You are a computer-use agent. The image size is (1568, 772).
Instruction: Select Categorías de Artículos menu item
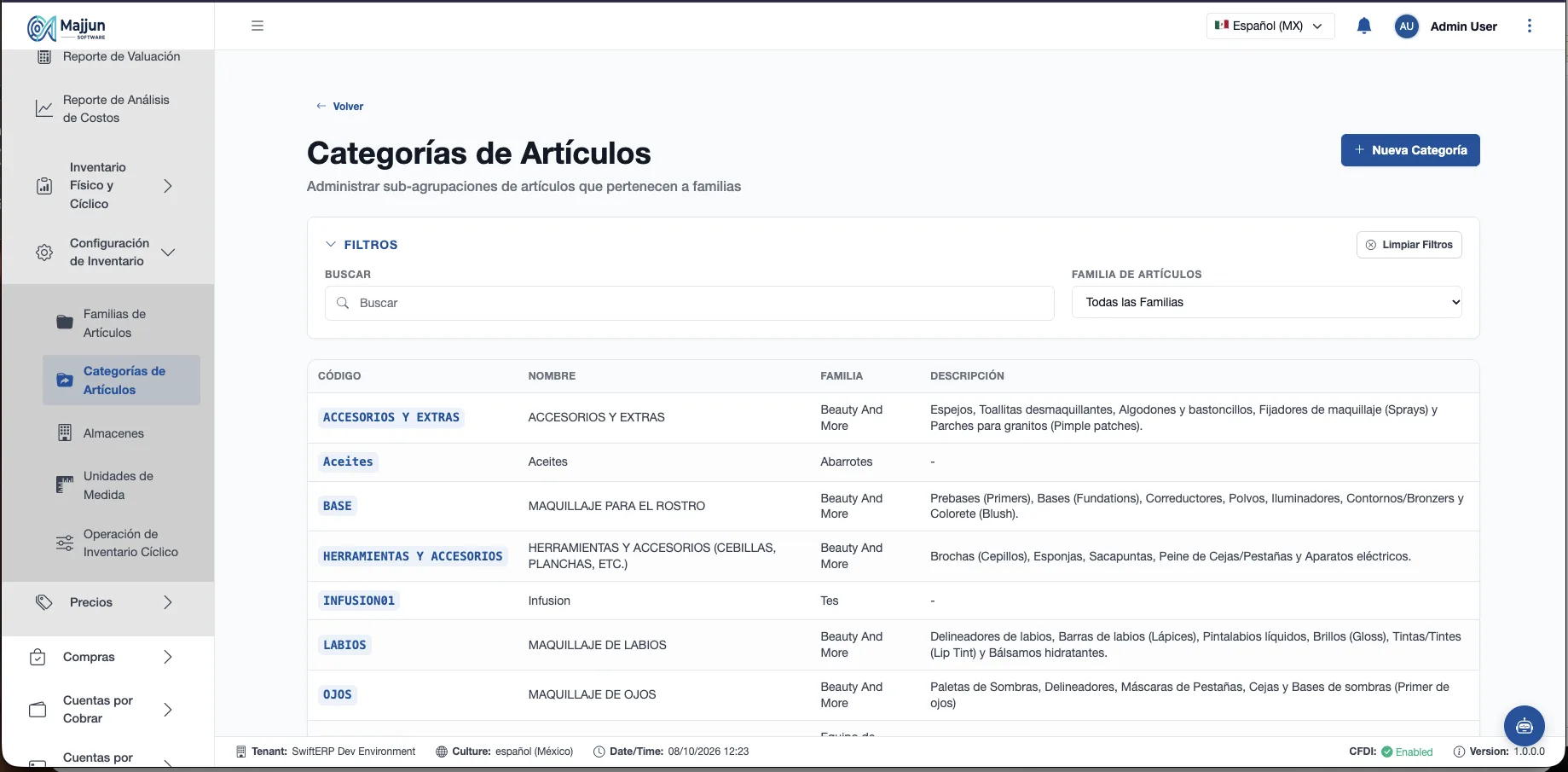point(121,380)
